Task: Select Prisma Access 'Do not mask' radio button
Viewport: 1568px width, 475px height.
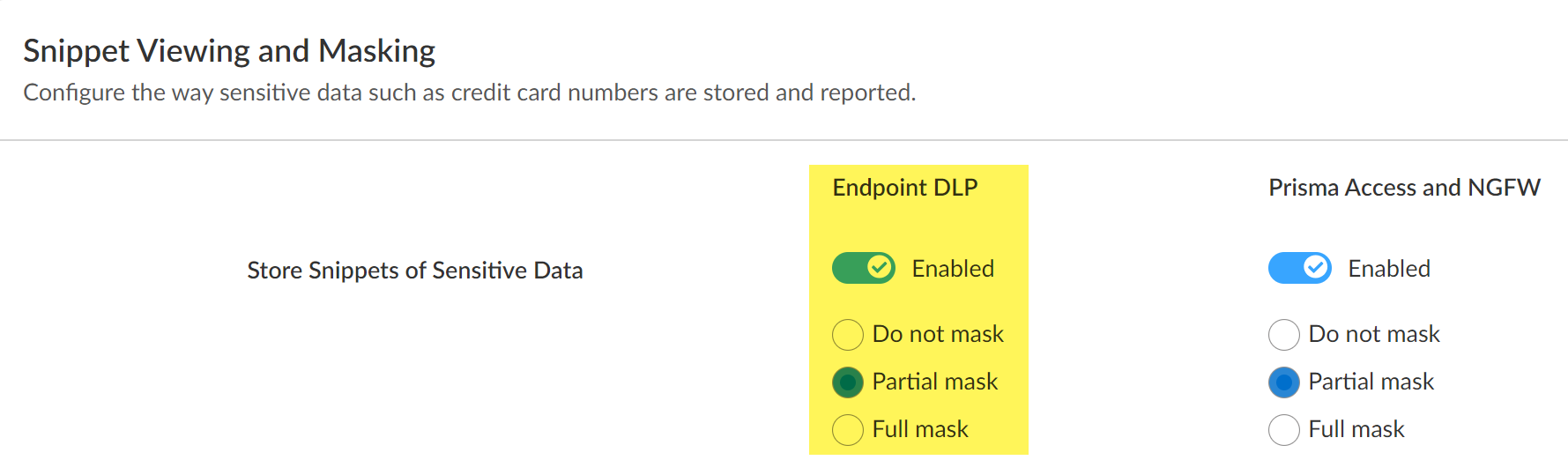Action: 1284,335
